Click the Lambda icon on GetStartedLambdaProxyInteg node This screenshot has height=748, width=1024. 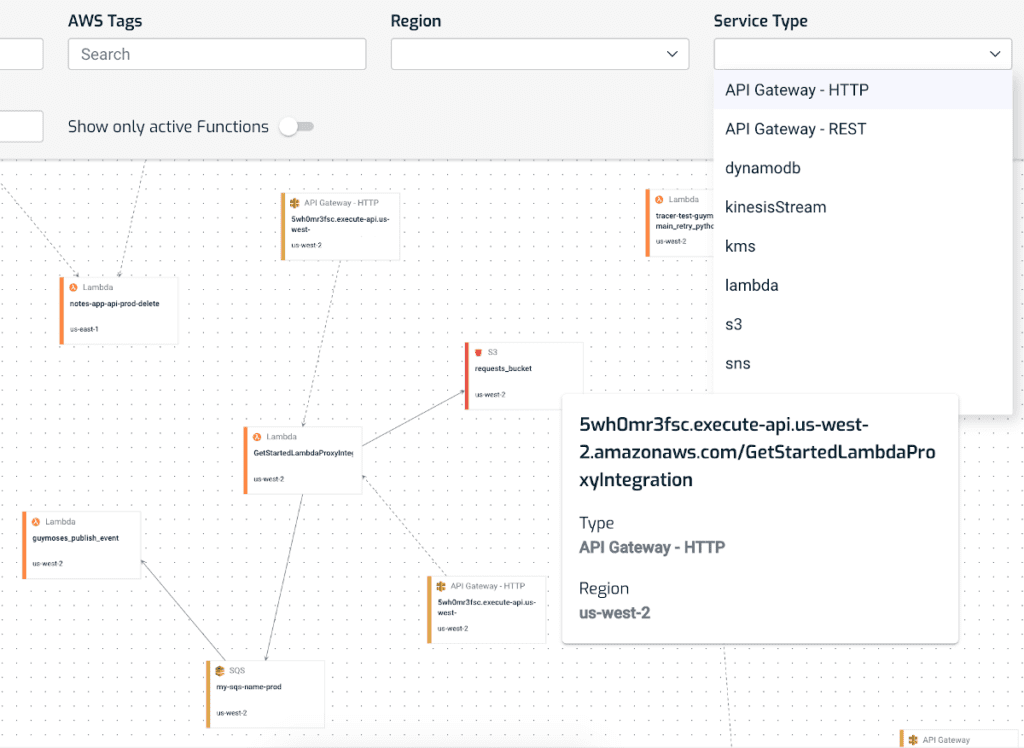coord(255,436)
